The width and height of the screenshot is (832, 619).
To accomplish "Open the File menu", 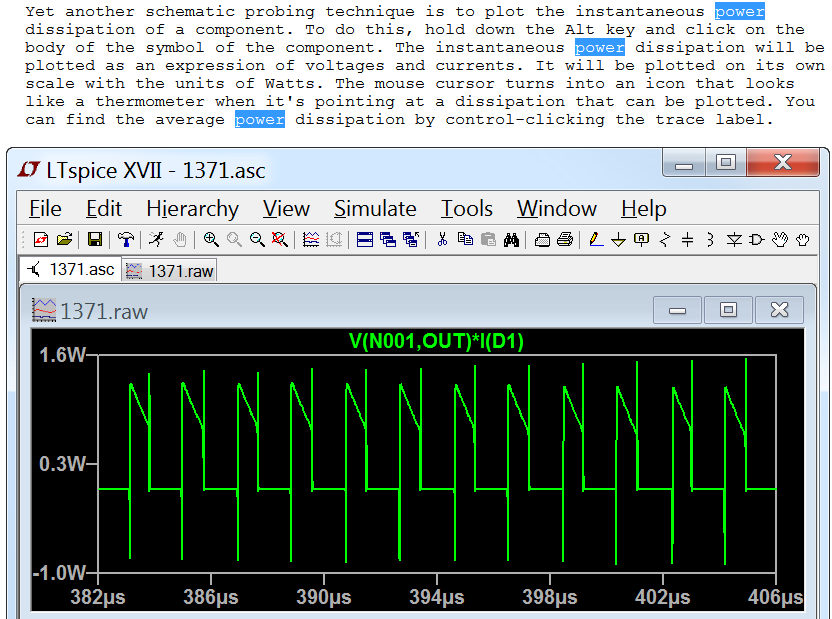I will (x=45, y=208).
